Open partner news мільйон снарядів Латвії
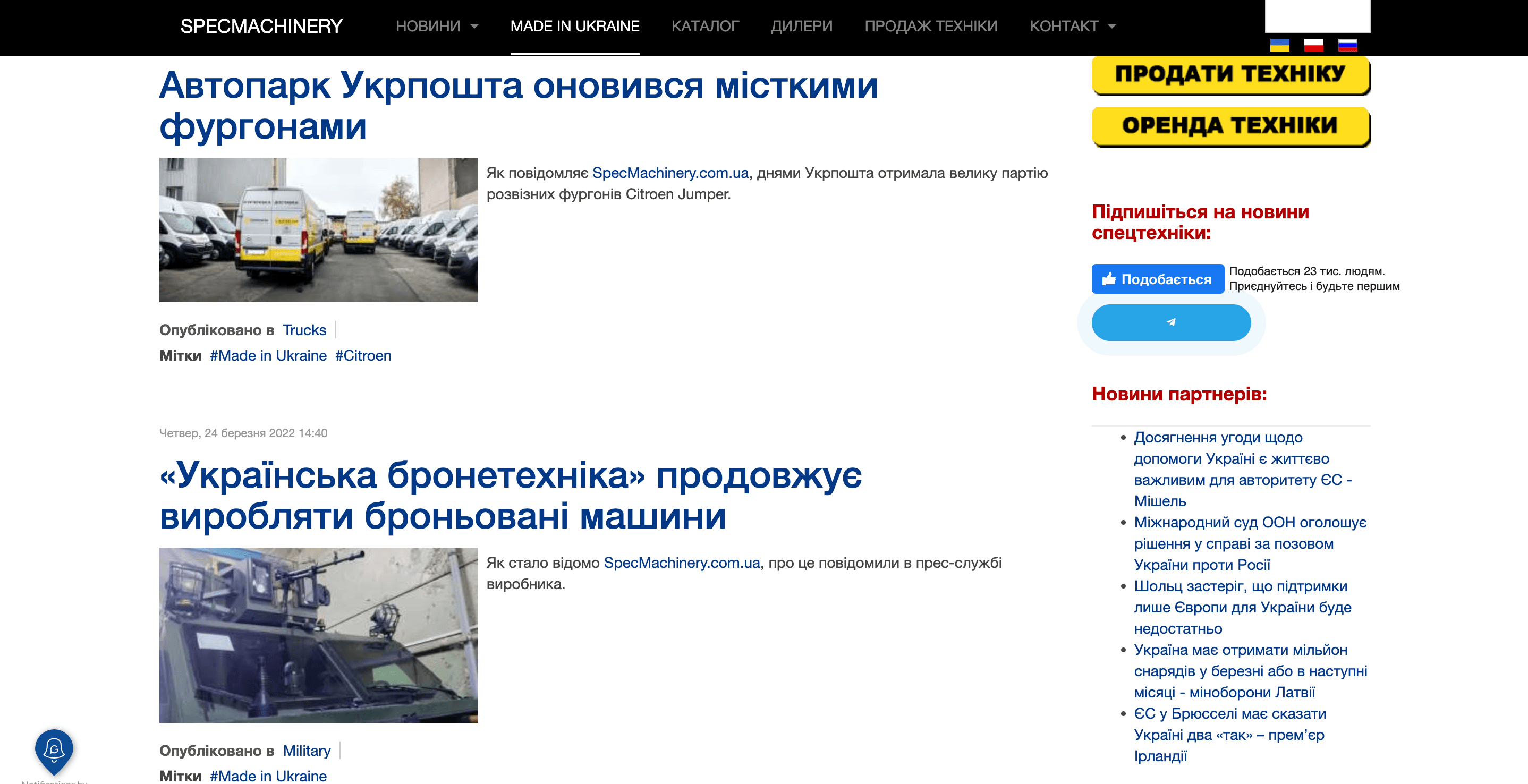Viewport: 1528px width, 784px height. click(x=1250, y=671)
